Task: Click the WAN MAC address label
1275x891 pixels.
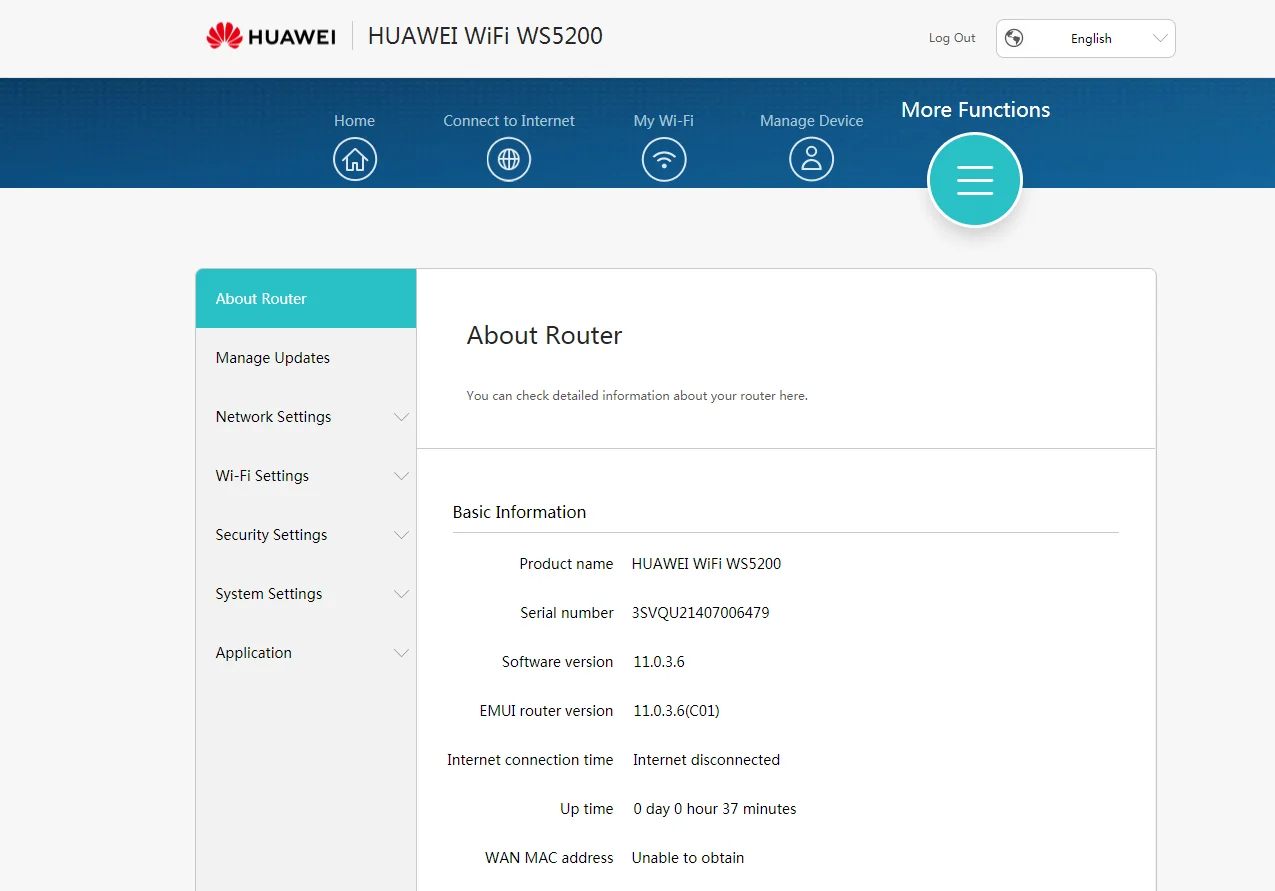Action: tap(549, 858)
